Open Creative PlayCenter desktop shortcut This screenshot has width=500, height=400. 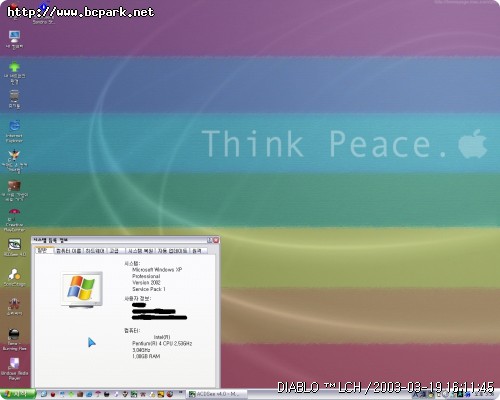pos(14,220)
